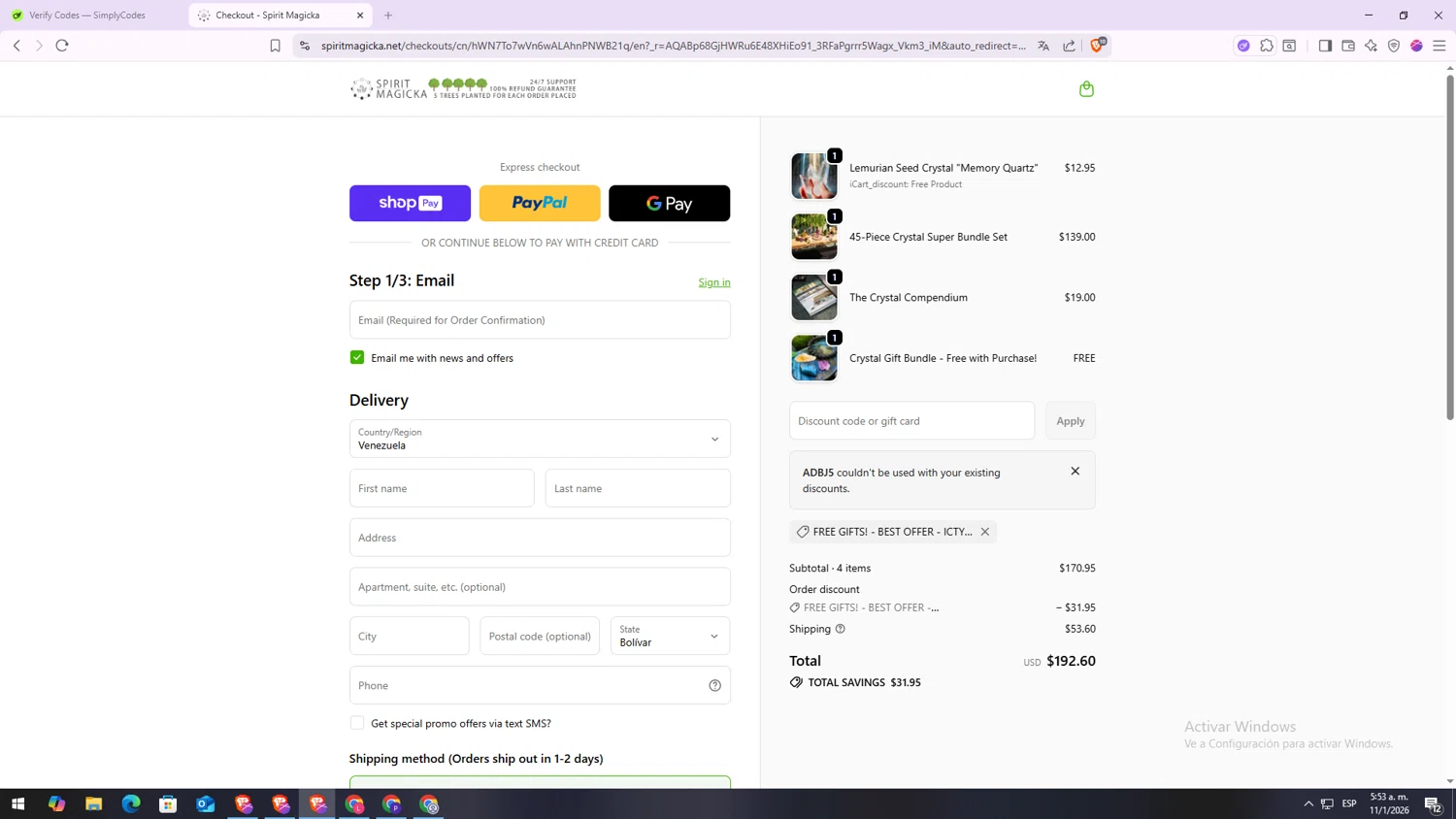Click the discount code or gift card field
The width and height of the screenshot is (1456, 819).
pos(911,421)
